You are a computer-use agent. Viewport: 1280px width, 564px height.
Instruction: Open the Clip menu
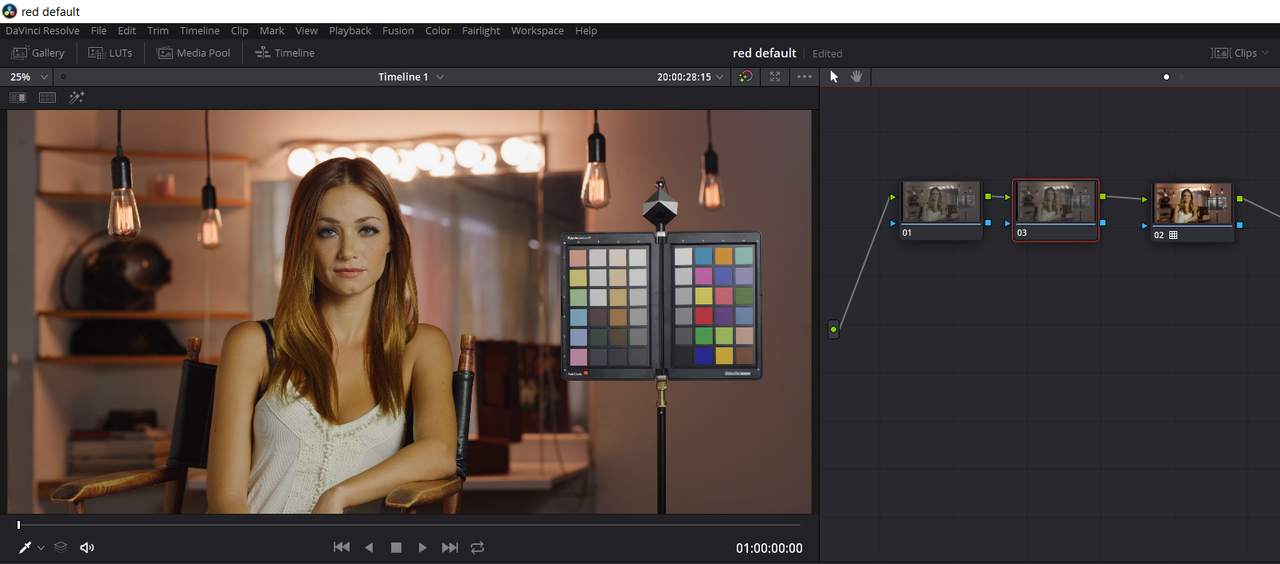pos(240,31)
